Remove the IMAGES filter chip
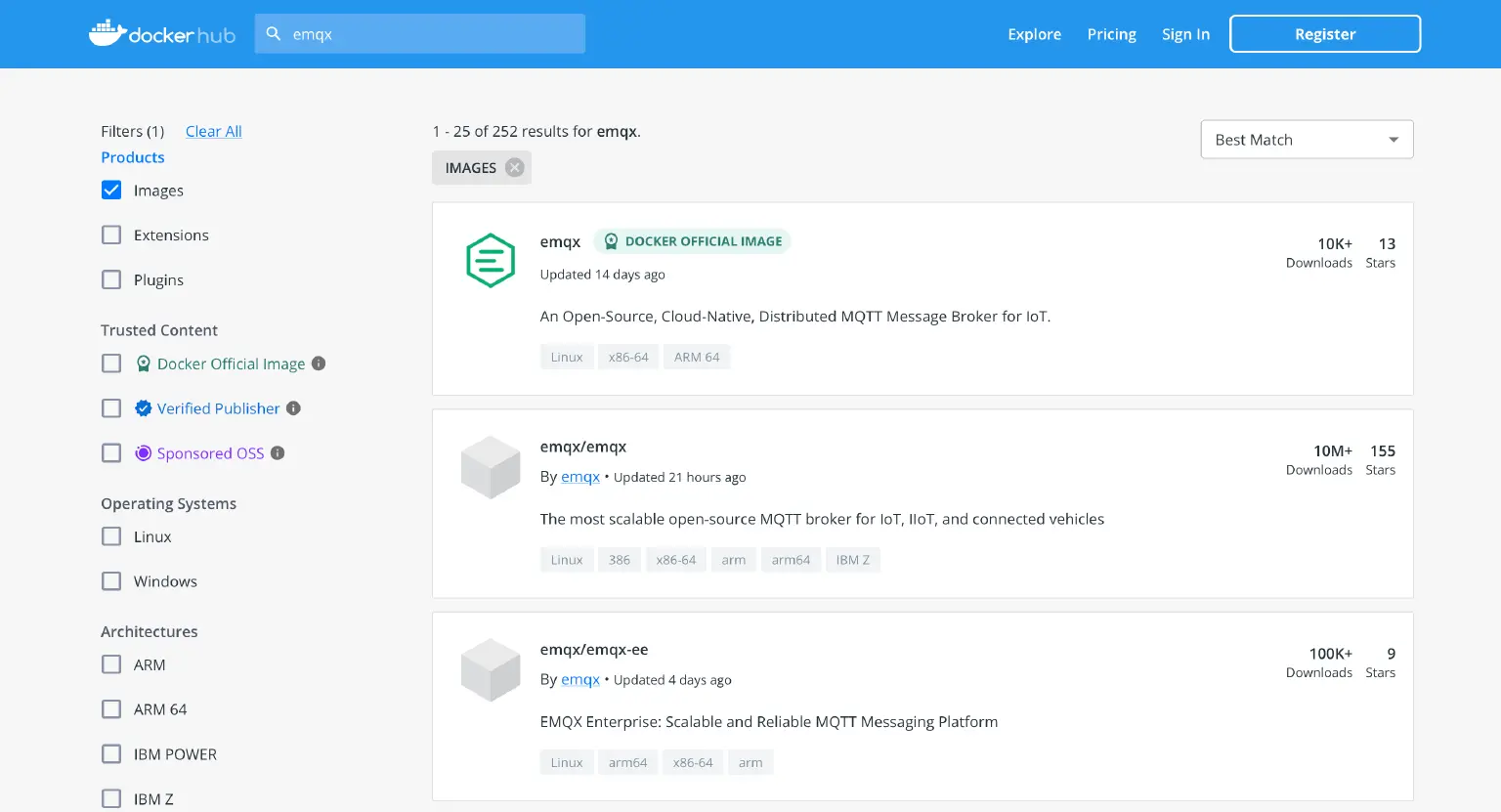The image size is (1501, 812). click(515, 167)
